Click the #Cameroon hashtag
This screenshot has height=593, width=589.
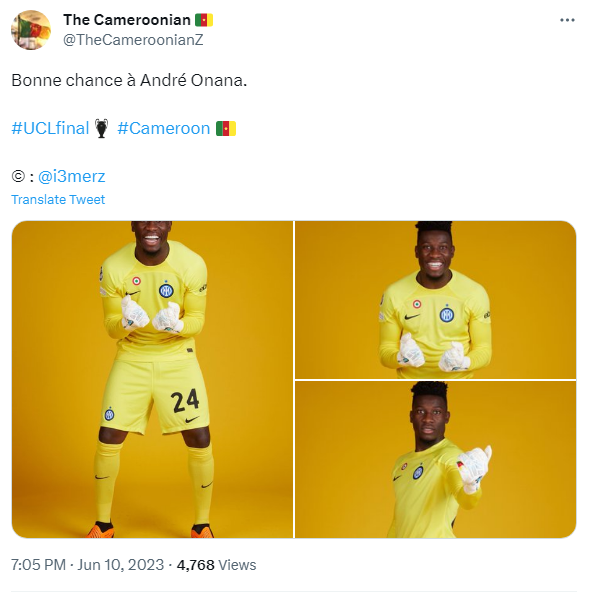[163, 128]
